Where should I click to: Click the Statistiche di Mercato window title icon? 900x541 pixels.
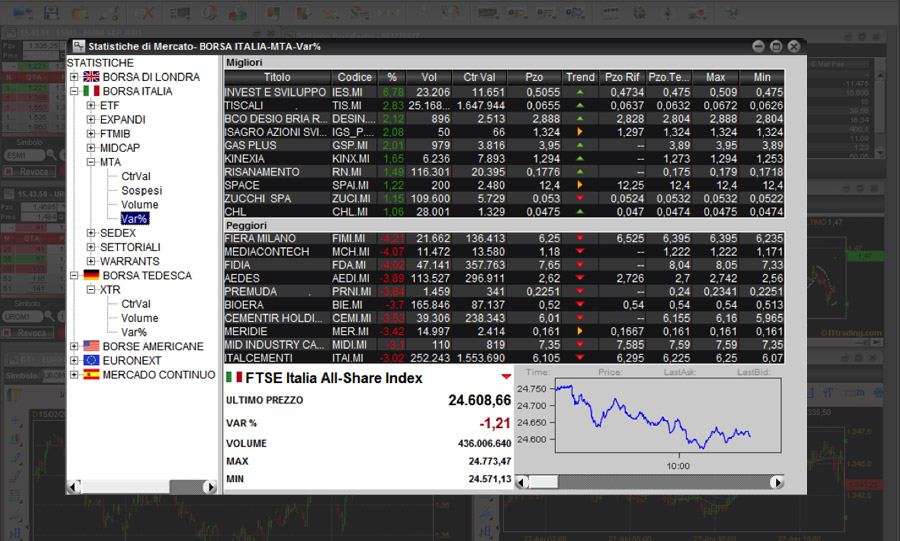(79, 46)
